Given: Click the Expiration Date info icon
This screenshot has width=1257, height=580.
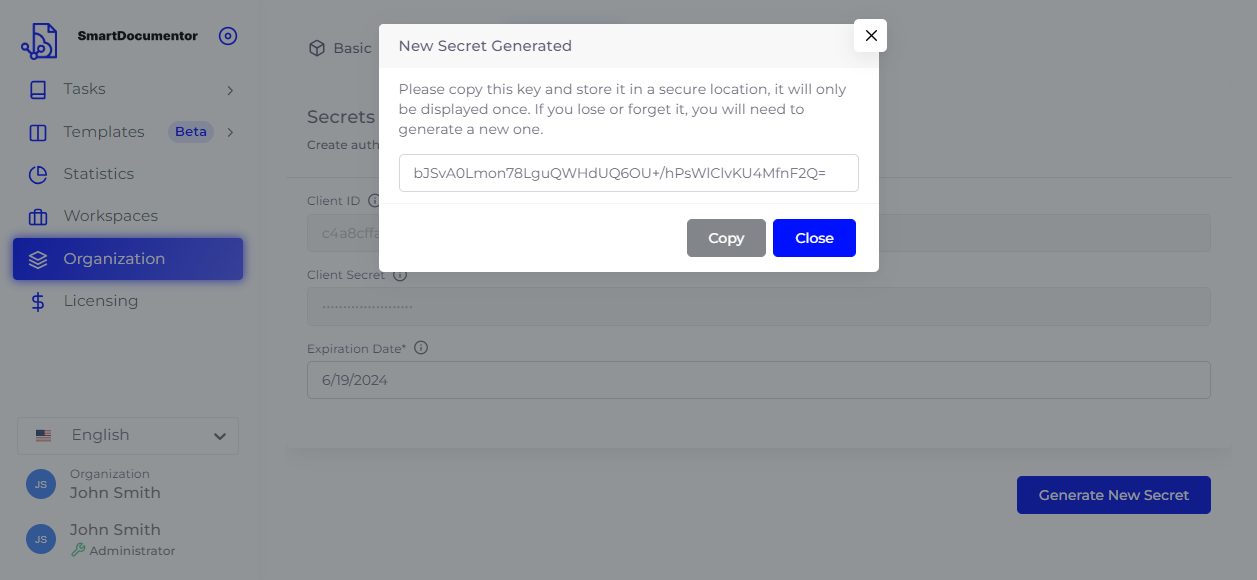Looking at the screenshot, I should point(421,348).
